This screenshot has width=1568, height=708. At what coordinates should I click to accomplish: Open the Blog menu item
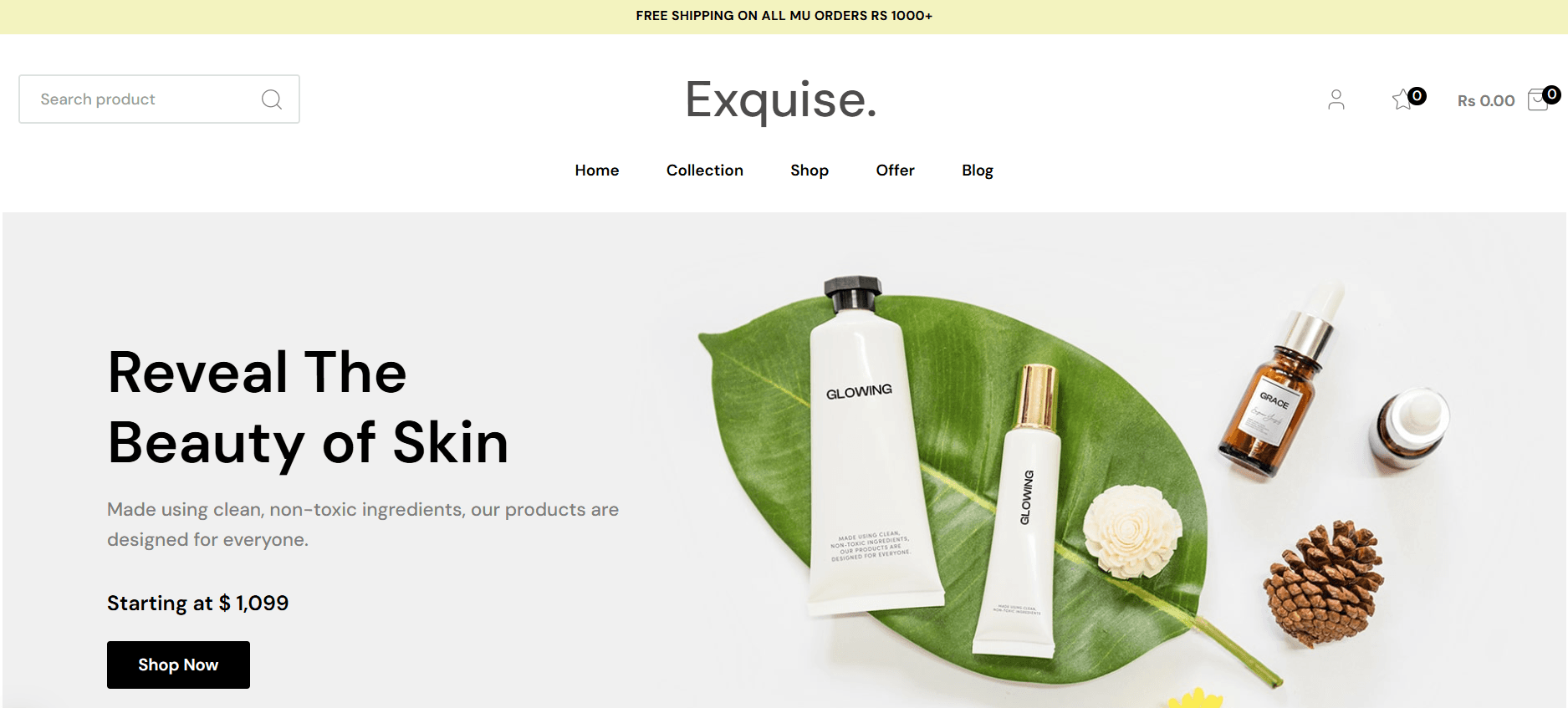[978, 171]
